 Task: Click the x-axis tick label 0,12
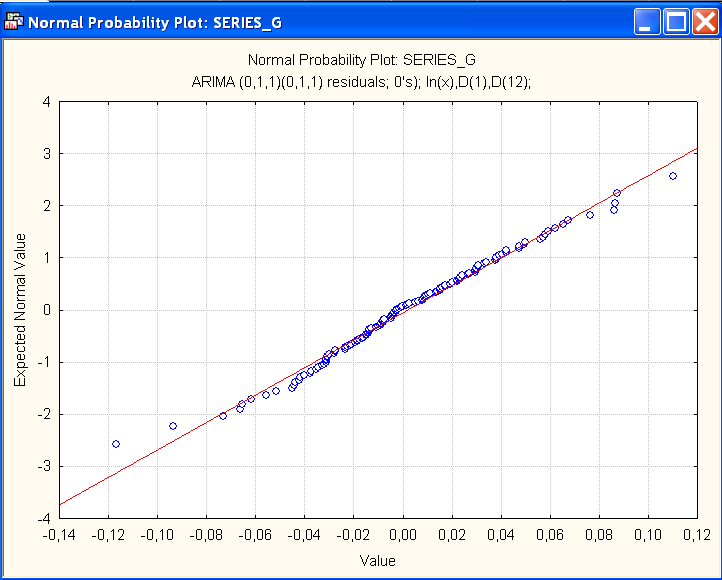[x=697, y=535]
